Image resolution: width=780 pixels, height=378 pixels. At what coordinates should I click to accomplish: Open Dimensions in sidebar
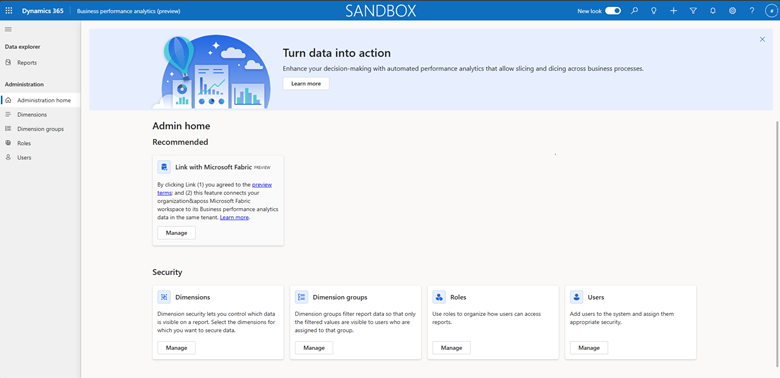click(40, 114)
